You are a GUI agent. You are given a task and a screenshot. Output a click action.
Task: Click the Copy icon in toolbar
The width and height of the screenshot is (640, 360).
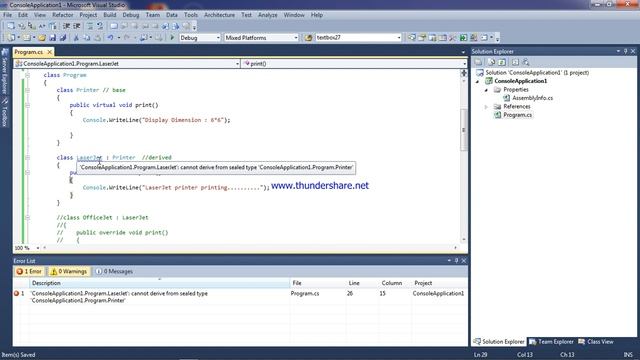point(87,38)
